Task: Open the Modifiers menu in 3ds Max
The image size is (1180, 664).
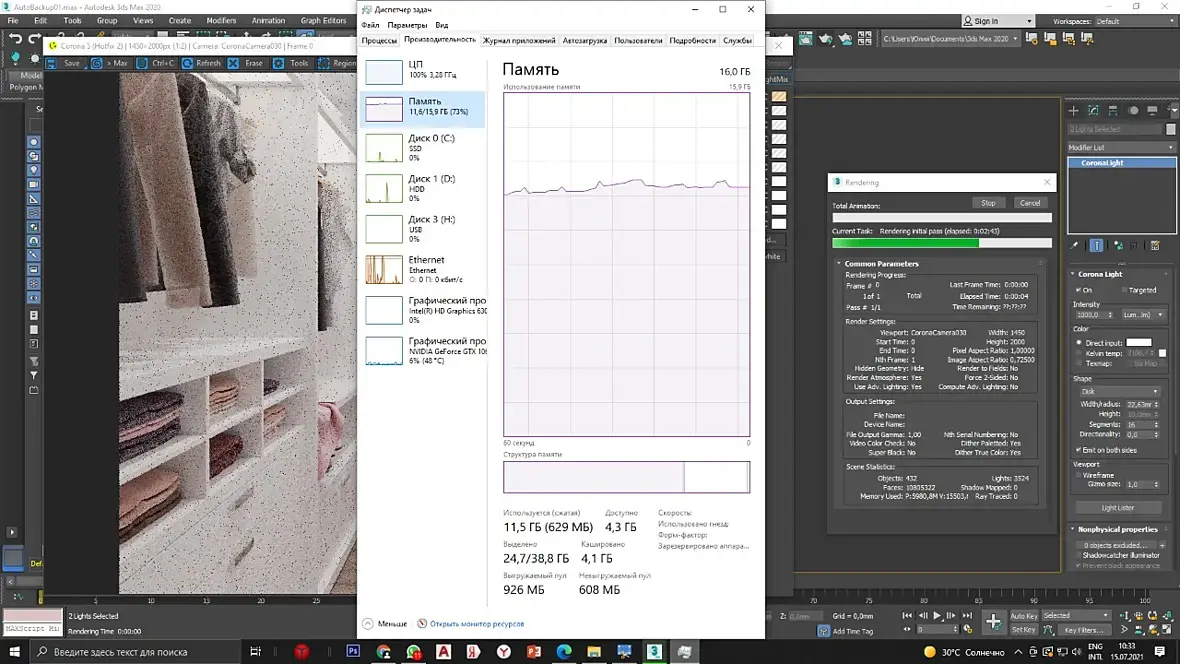Action: point(221,20)
